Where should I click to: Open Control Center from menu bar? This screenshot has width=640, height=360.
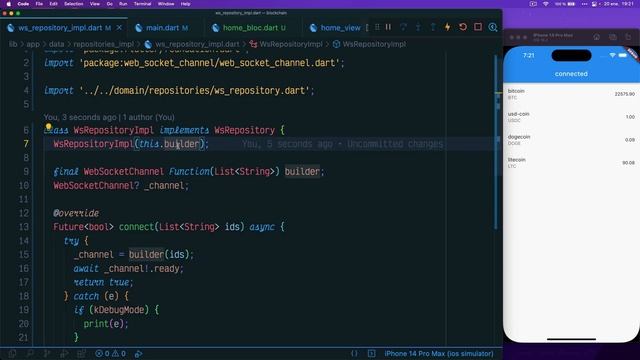594,4
